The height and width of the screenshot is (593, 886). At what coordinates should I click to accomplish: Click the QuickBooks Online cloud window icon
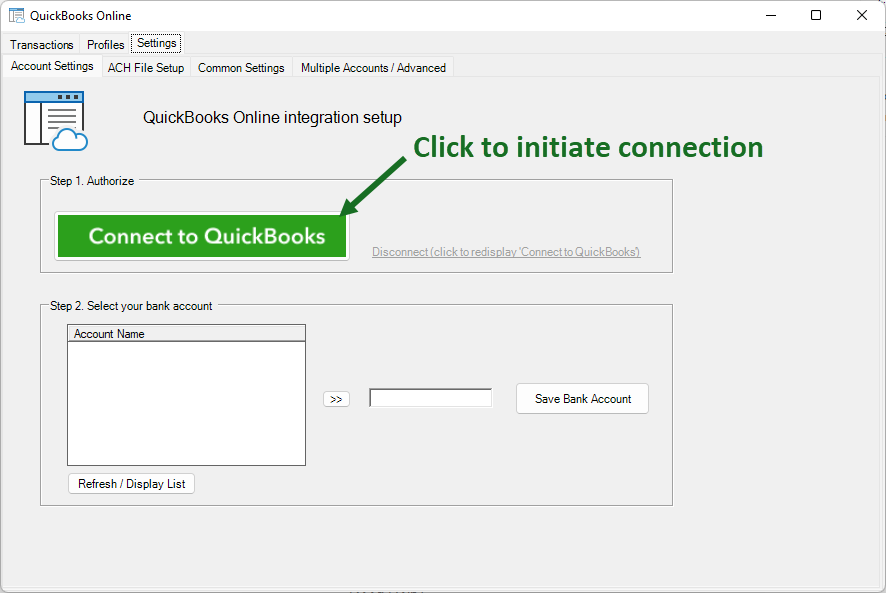[x=56, y=121]
